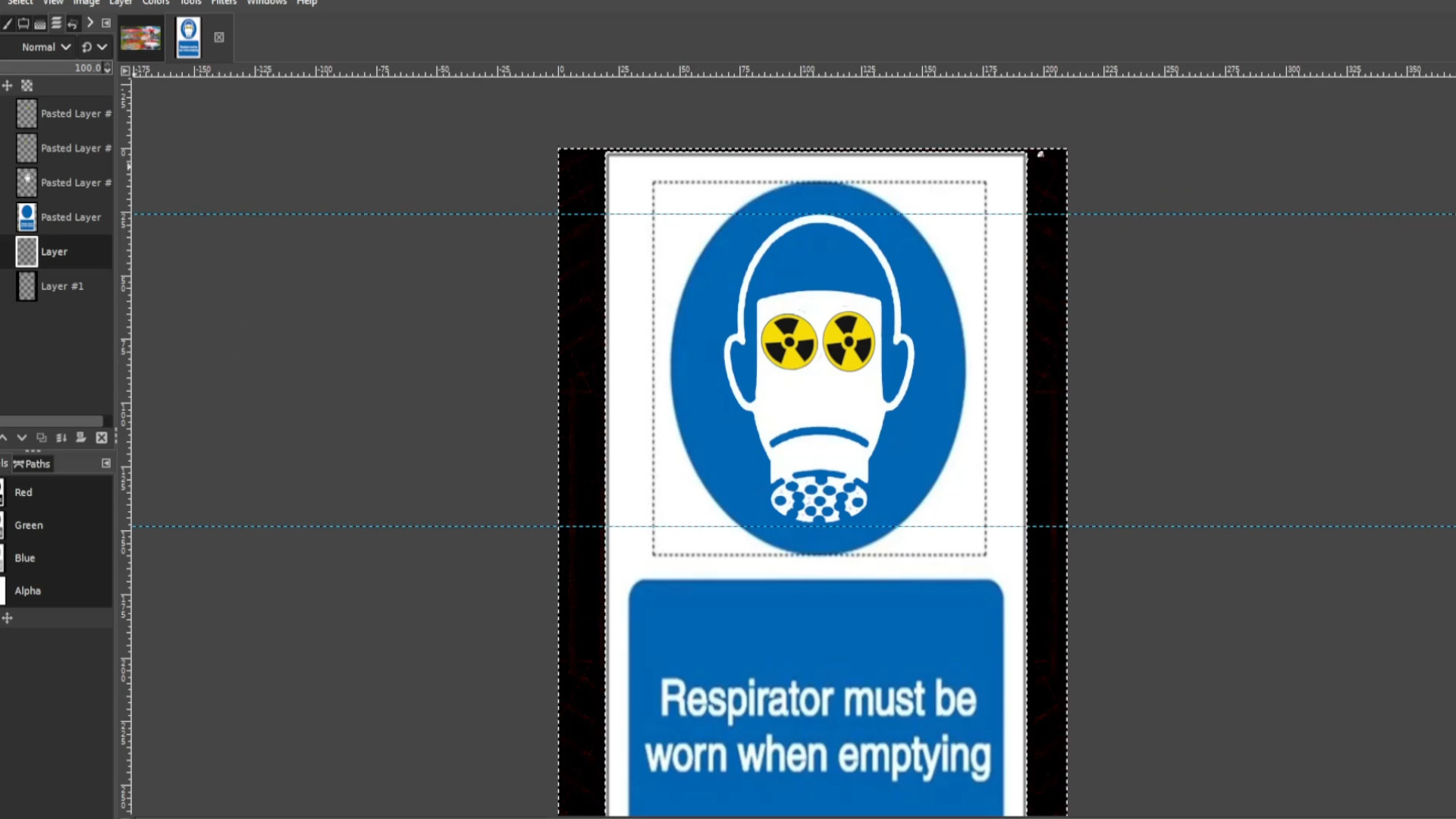The width and height of the screenshot is (1456, 819).
Task: Select the Alpha channel
Action: pyautogui.click(x=57, y=591)
